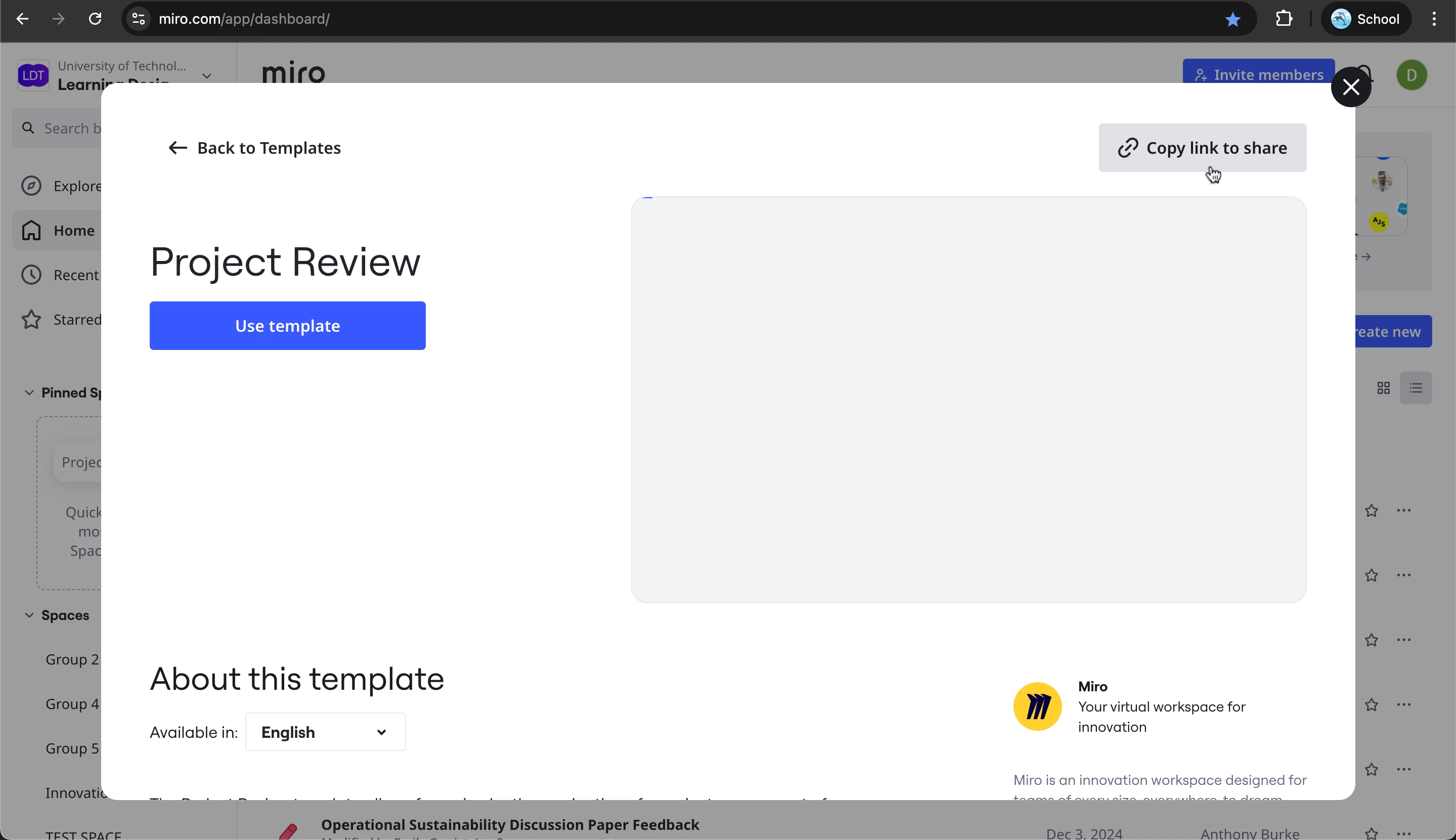
Task: Open the School browser profile
Action: pos(1365,19)
